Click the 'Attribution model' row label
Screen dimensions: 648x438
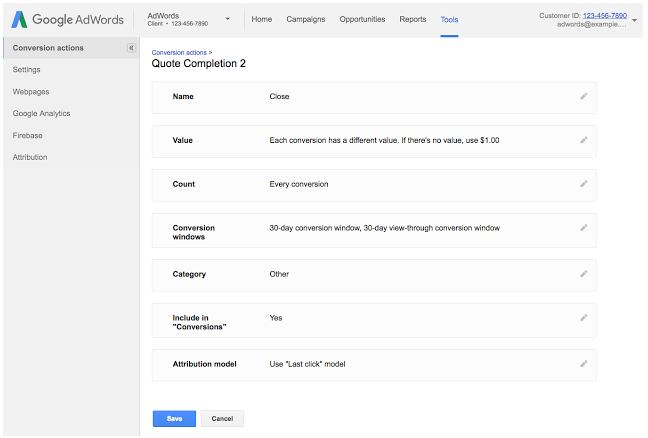click(x=205, y=364)
